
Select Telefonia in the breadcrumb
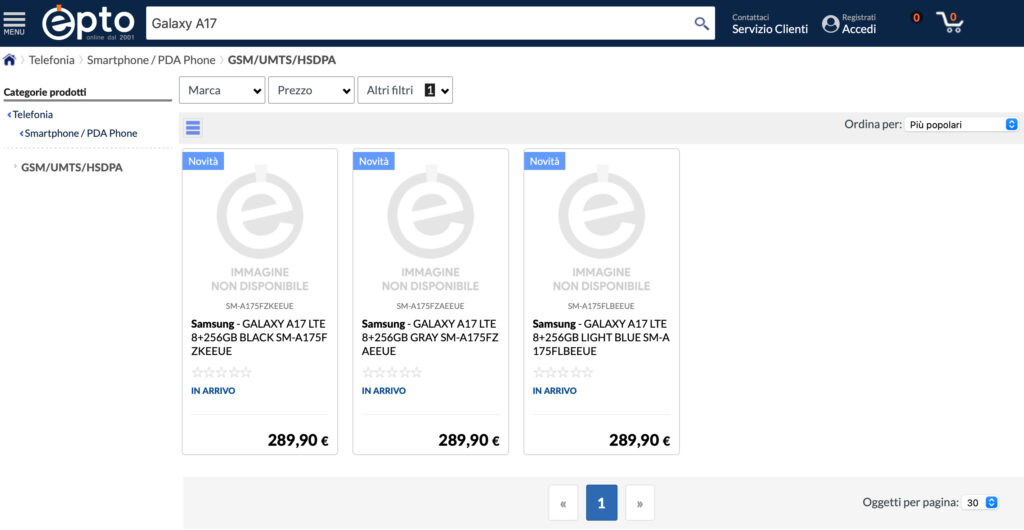(x=51, y=60)
